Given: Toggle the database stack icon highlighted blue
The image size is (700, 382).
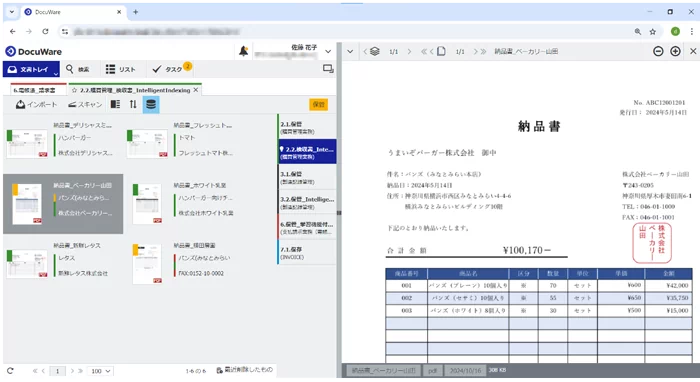Looking at the screenshot, I should (x=151, y=104).
